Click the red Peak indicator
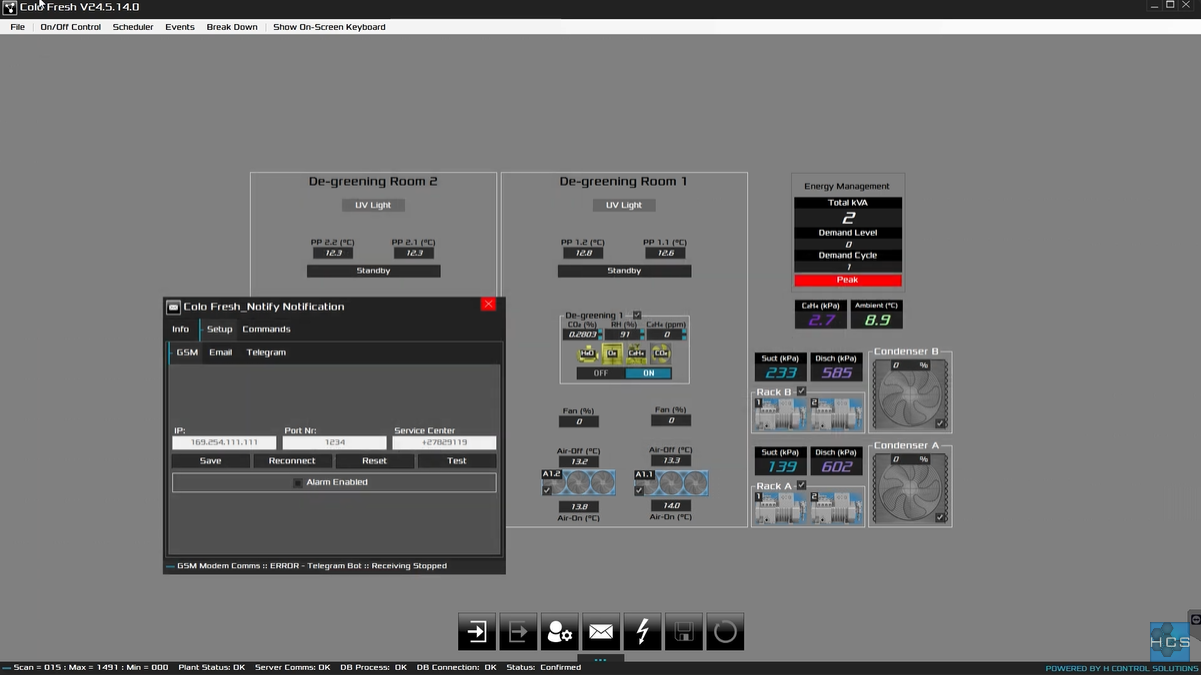 (x=848, y=280)
